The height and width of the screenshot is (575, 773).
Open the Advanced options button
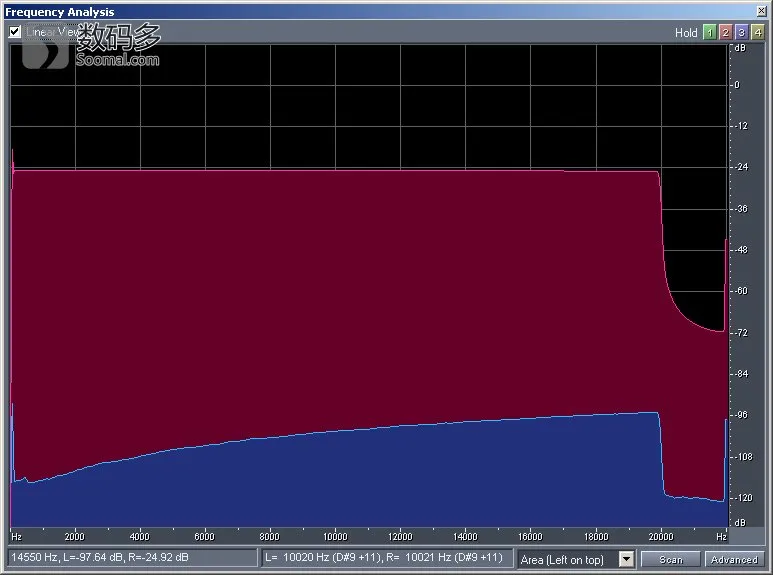pos(734,559)
